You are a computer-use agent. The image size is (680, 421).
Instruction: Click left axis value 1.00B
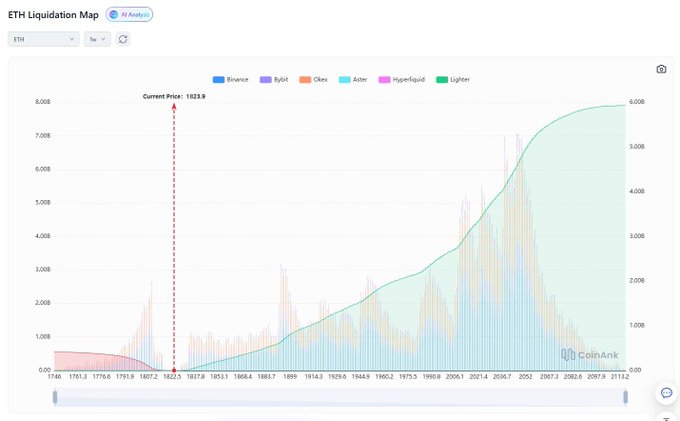pos(42,336)
